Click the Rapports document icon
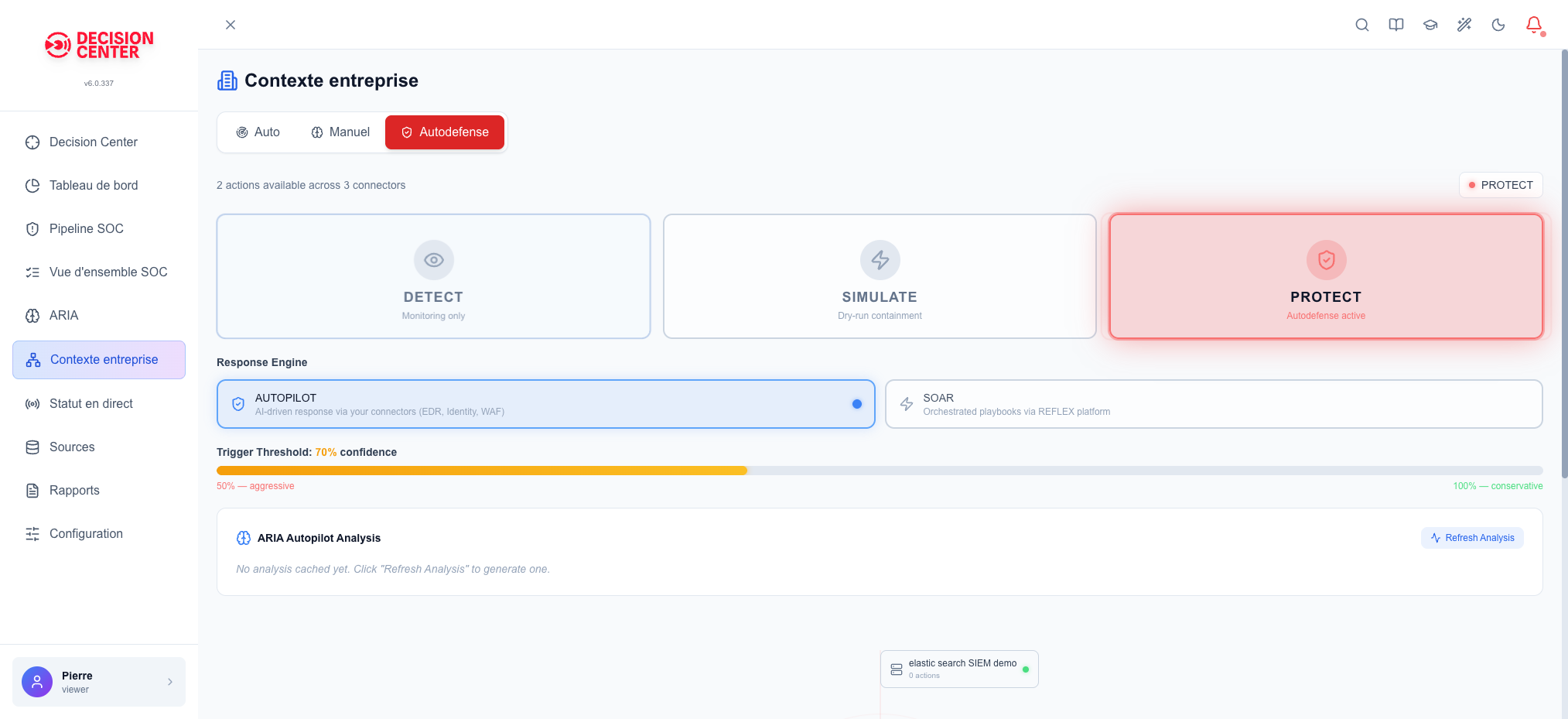This screenshot has height=719, width=1568. tap(32, 491)
